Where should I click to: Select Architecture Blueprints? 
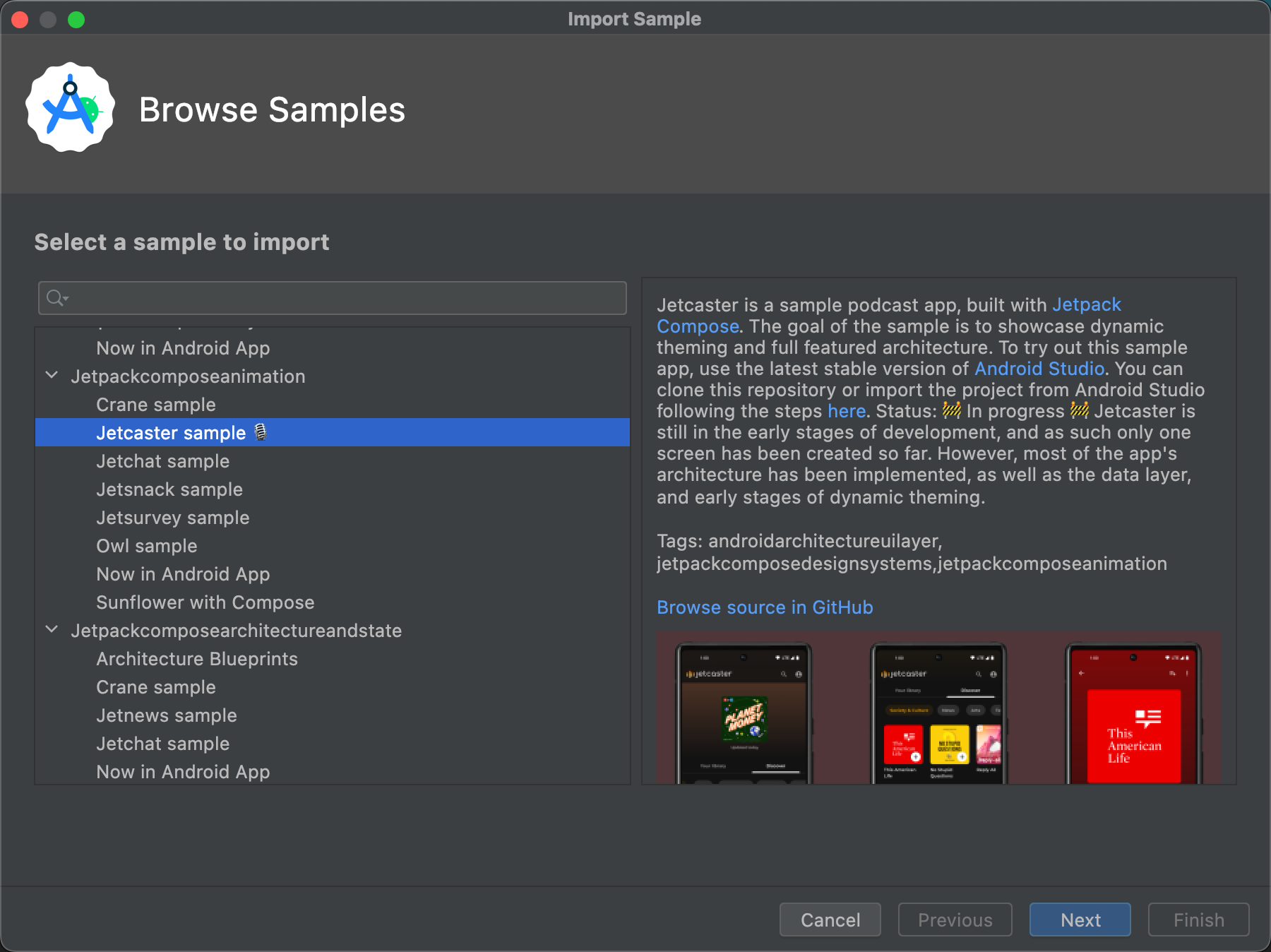(x=196, y=659)
